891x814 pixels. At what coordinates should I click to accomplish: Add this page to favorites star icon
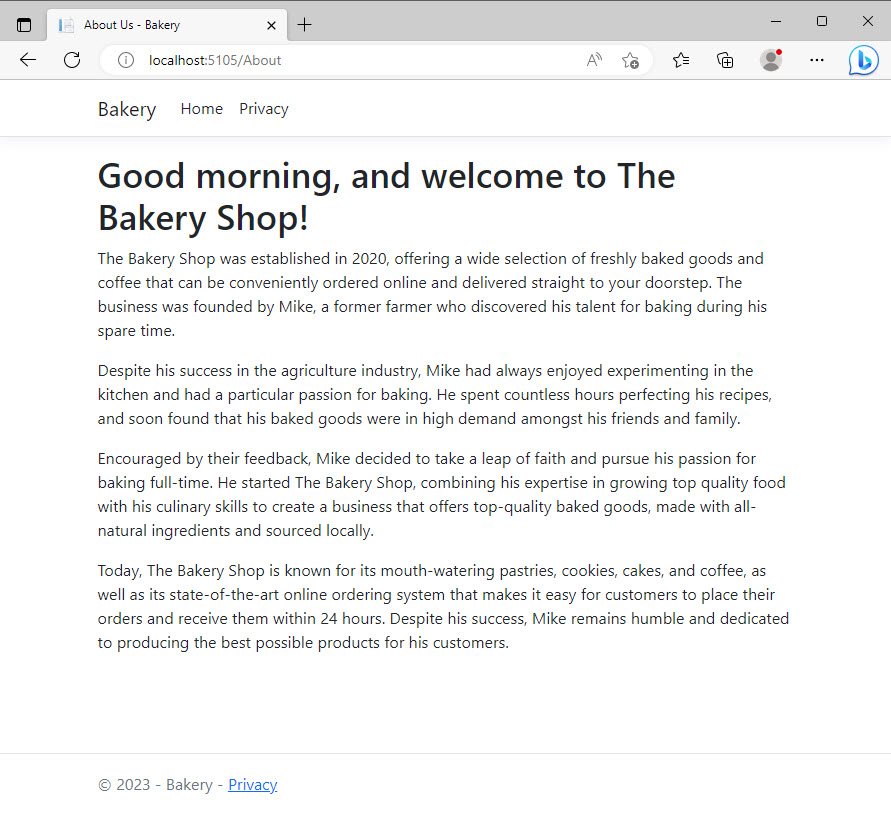pos(630,60)
